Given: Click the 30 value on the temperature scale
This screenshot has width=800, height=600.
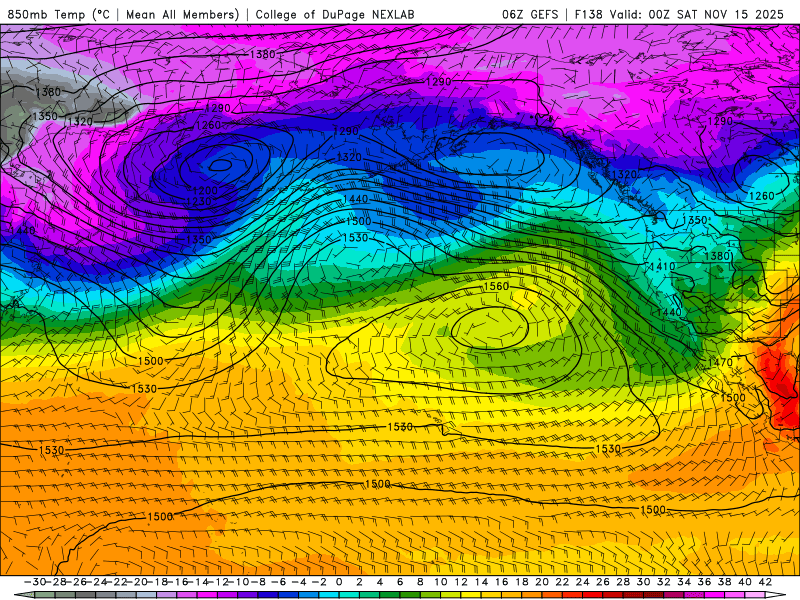Looking at the screenshot, I should pos(643,582).
